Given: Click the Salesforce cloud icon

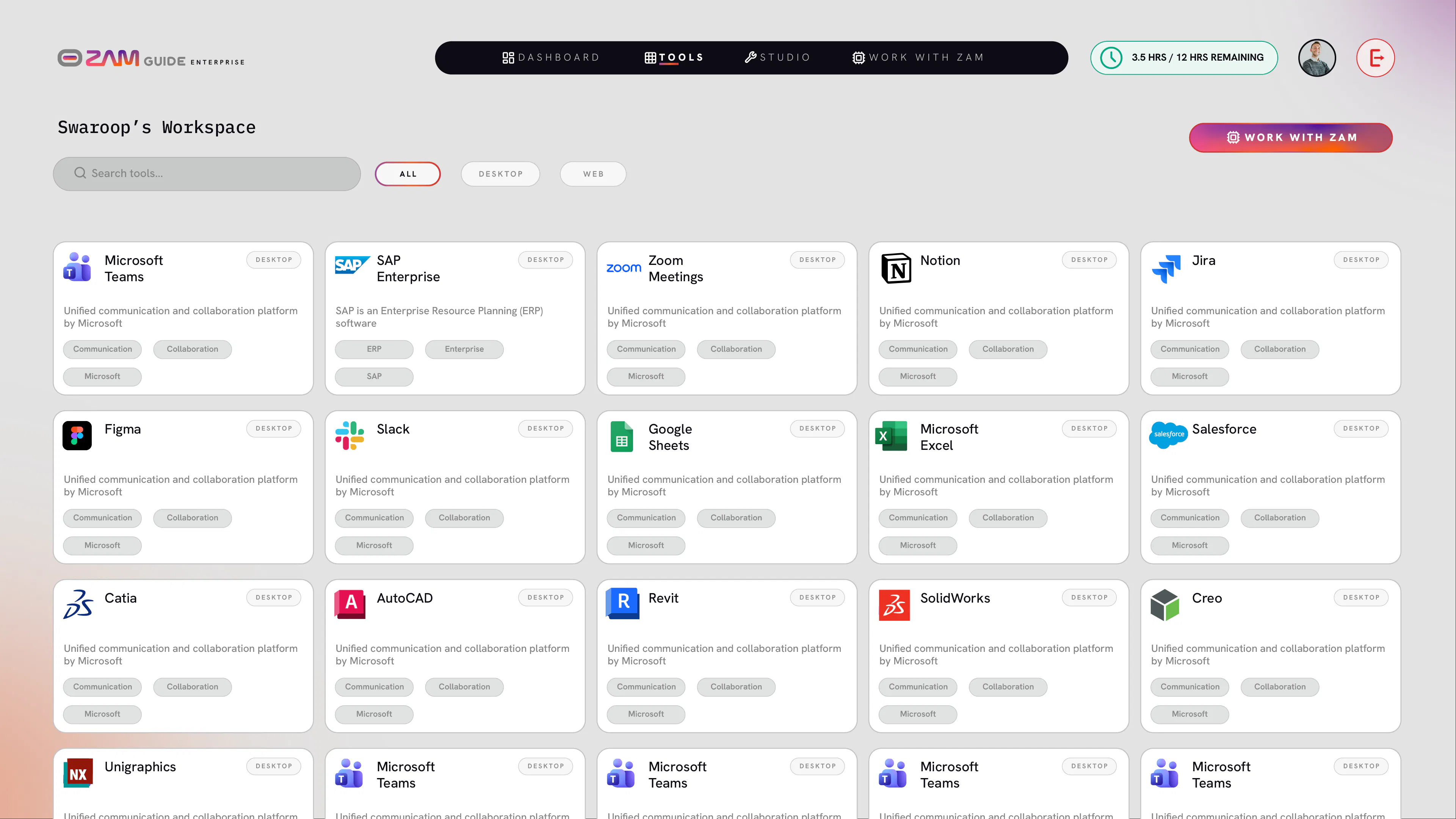Looking at the screenshot, I should coord(1168,435).
